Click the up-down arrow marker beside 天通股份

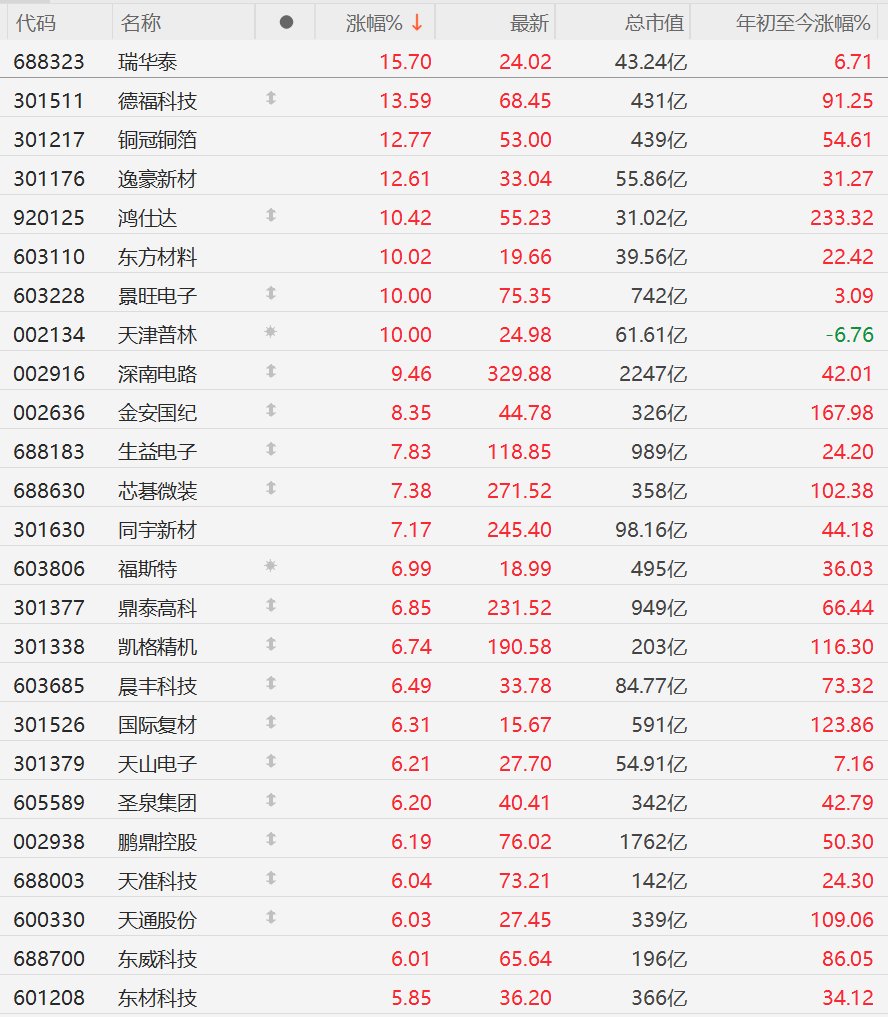click(271, 917)
